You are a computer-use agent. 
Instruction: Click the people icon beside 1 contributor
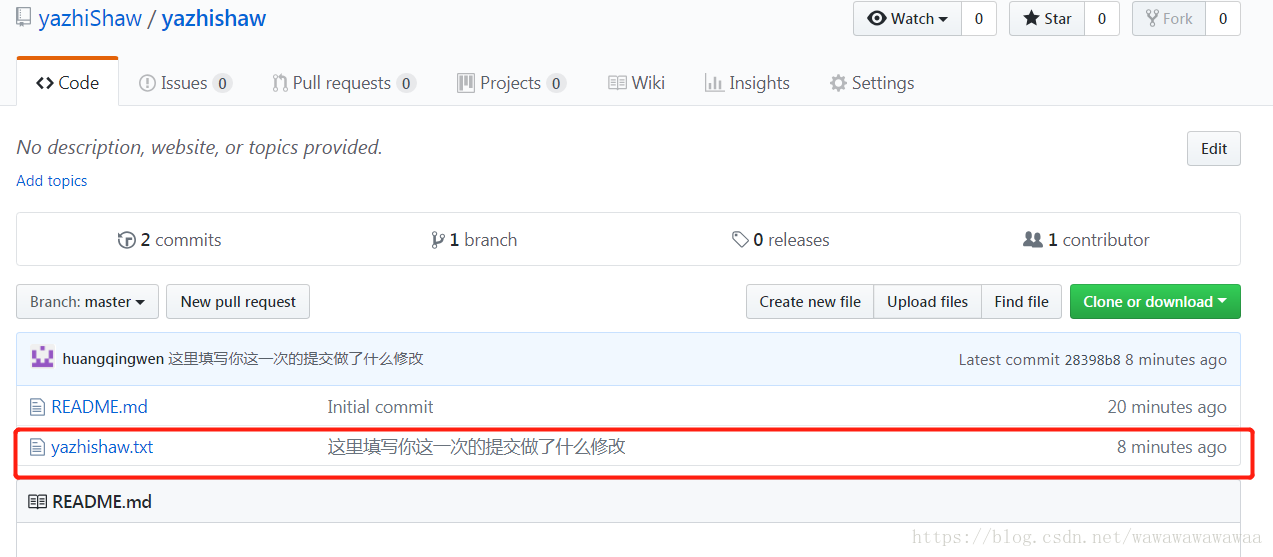1033,240
